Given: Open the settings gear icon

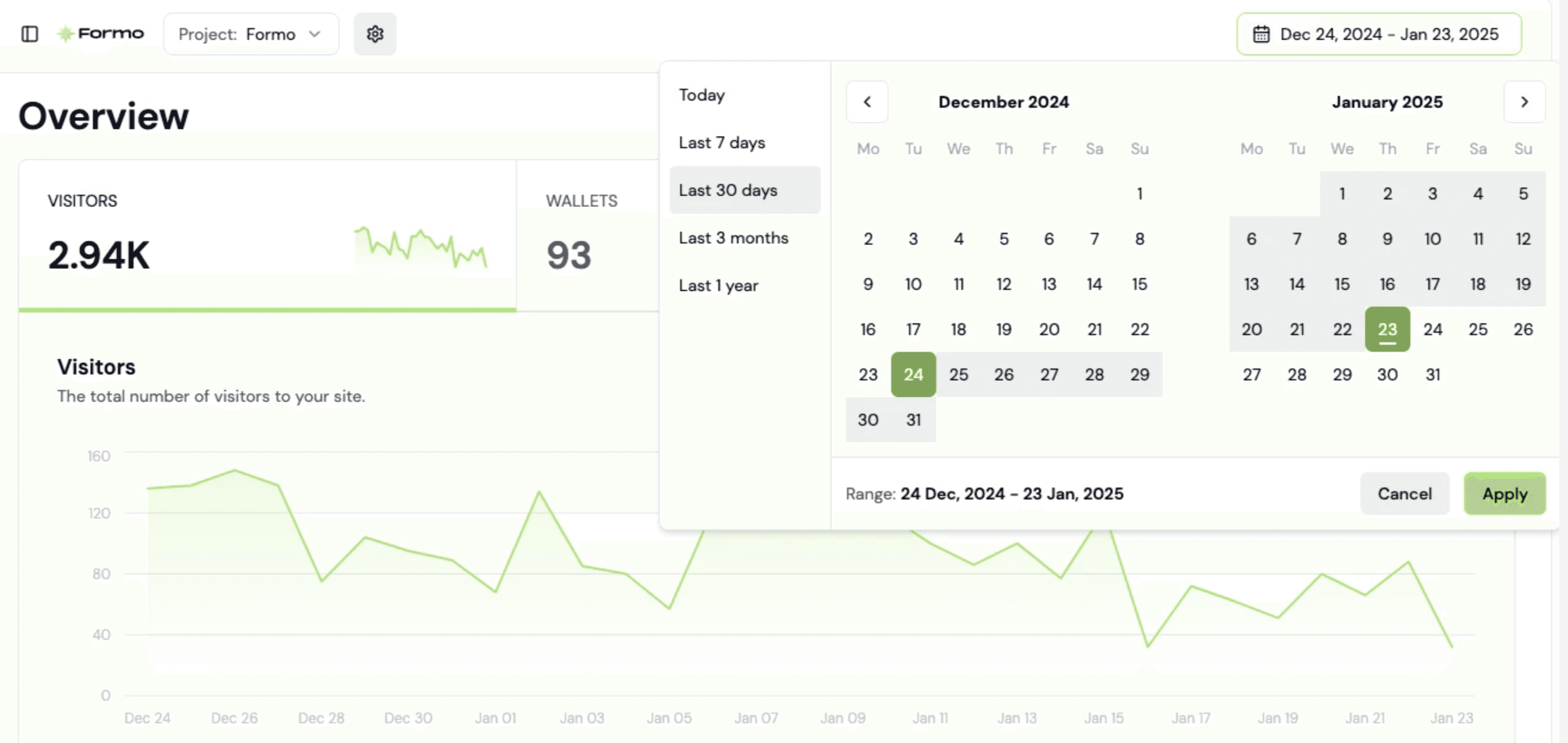Looking at the screenshot, I should pyautogui.click(x=375, y=34).
